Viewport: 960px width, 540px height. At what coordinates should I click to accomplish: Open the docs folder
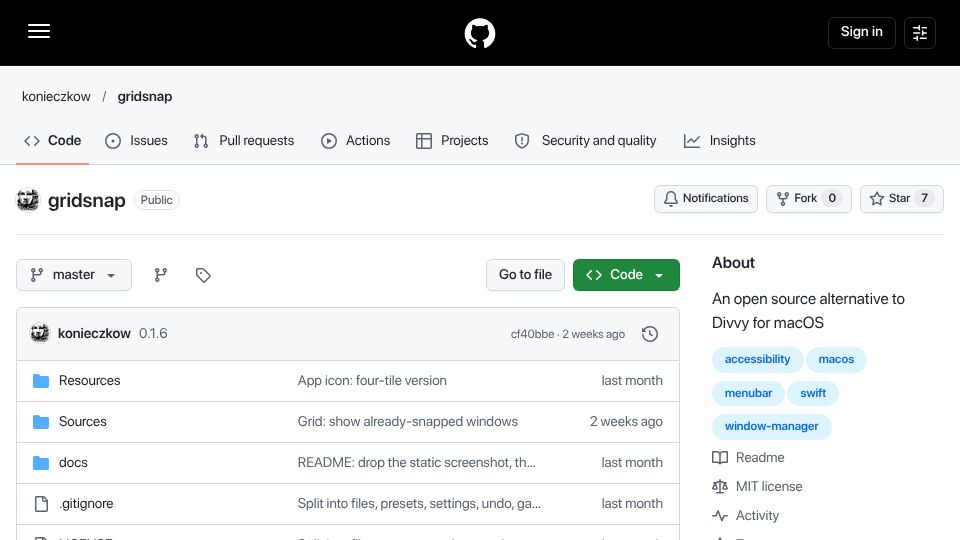coord(73,463)
